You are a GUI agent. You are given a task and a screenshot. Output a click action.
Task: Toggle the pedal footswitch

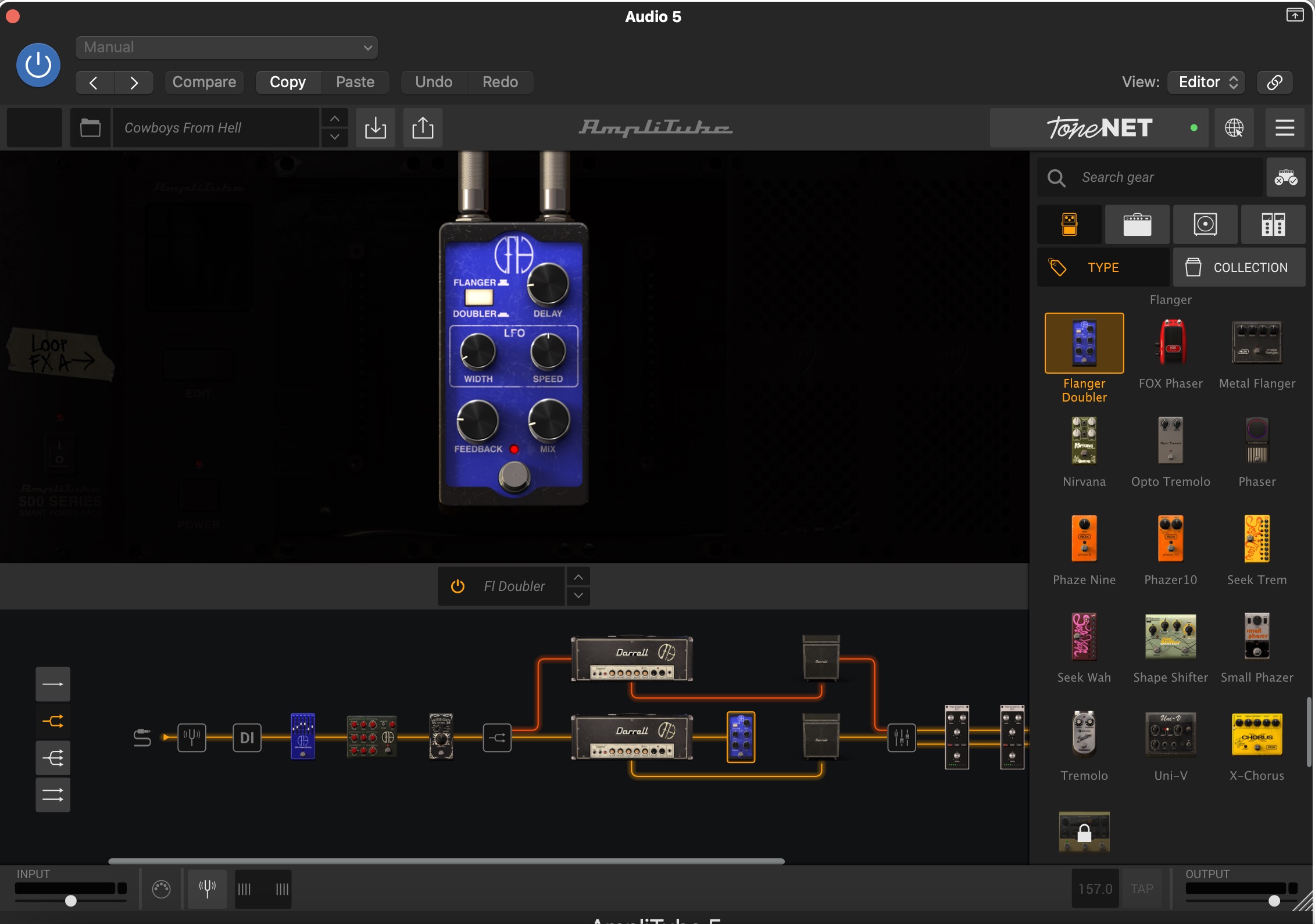coord(514,477)
